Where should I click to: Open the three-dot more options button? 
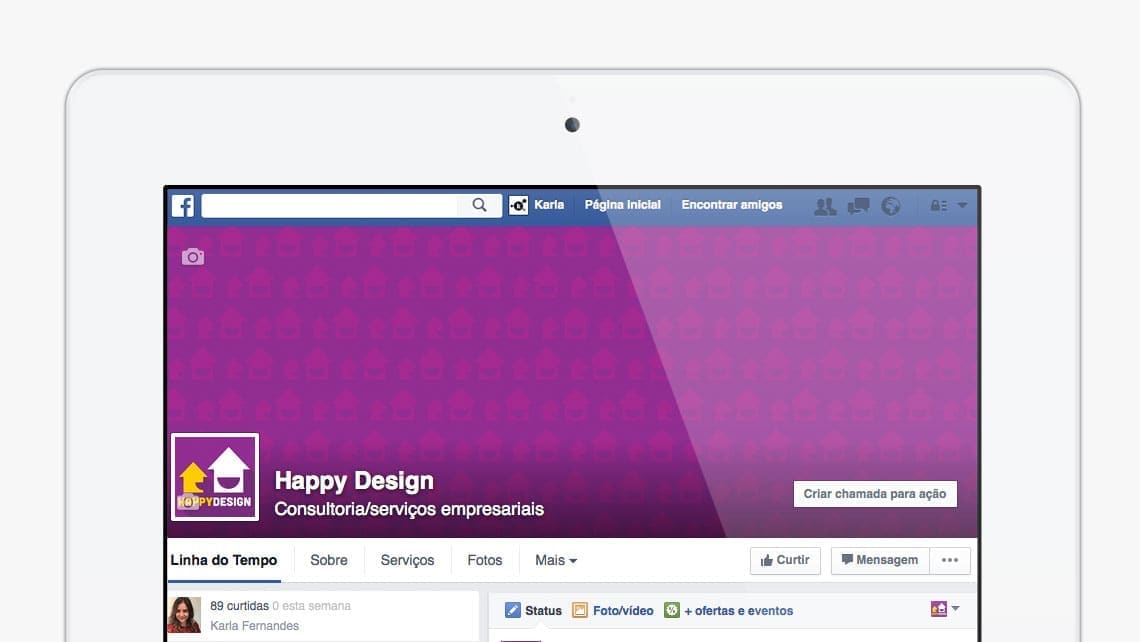(950, 561)
